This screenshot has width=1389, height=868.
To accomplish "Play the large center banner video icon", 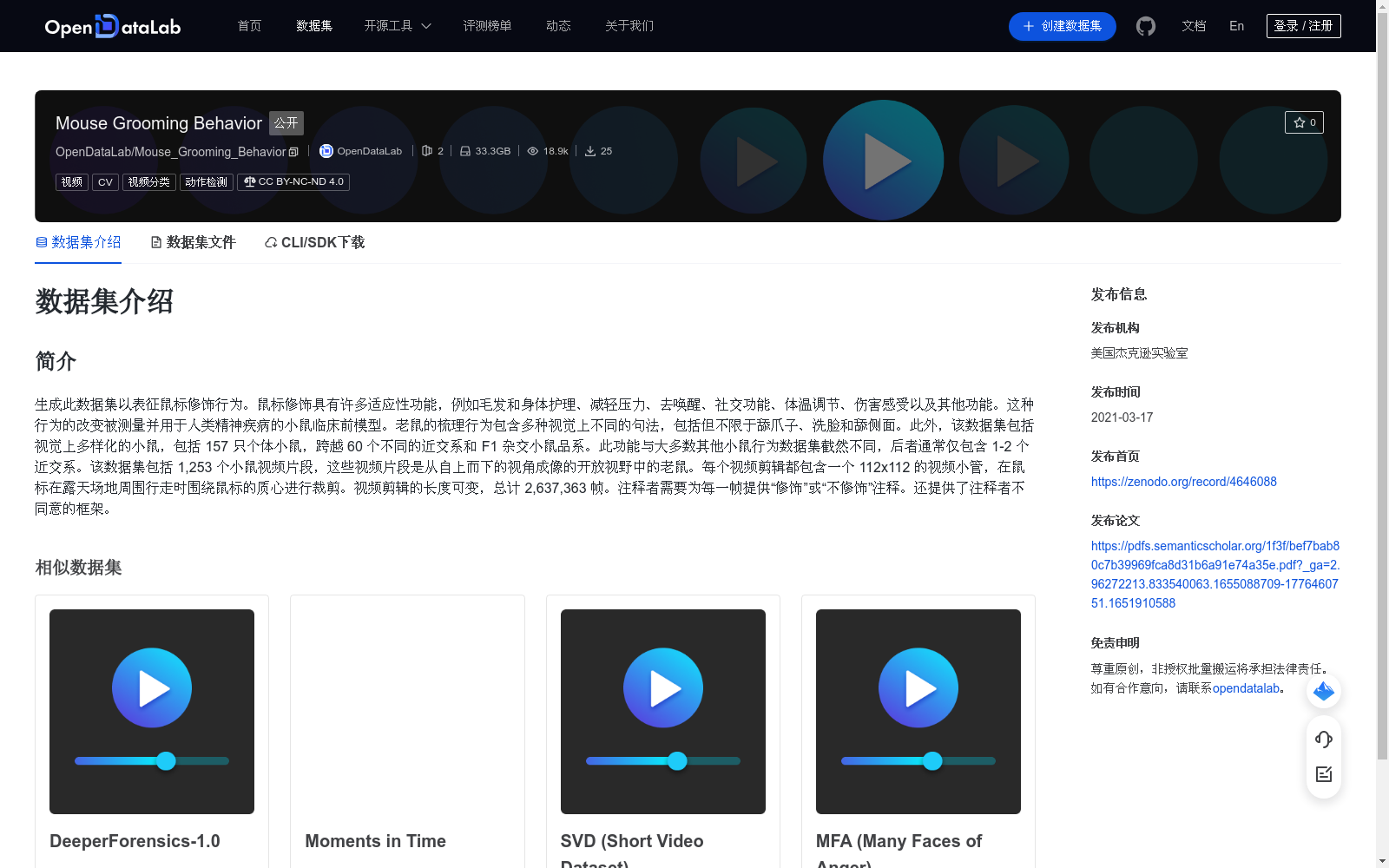I will [x=884, y=160].
